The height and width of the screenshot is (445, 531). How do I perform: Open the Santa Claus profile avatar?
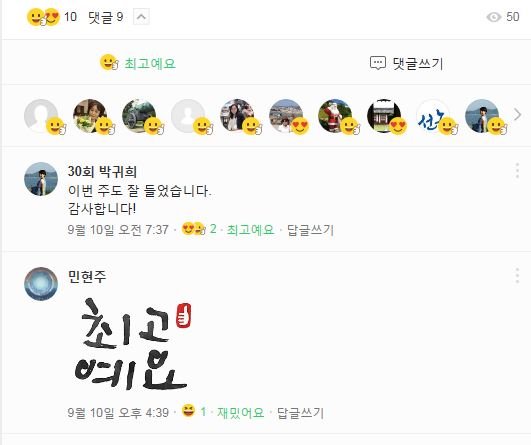click(x=335, y=115)
